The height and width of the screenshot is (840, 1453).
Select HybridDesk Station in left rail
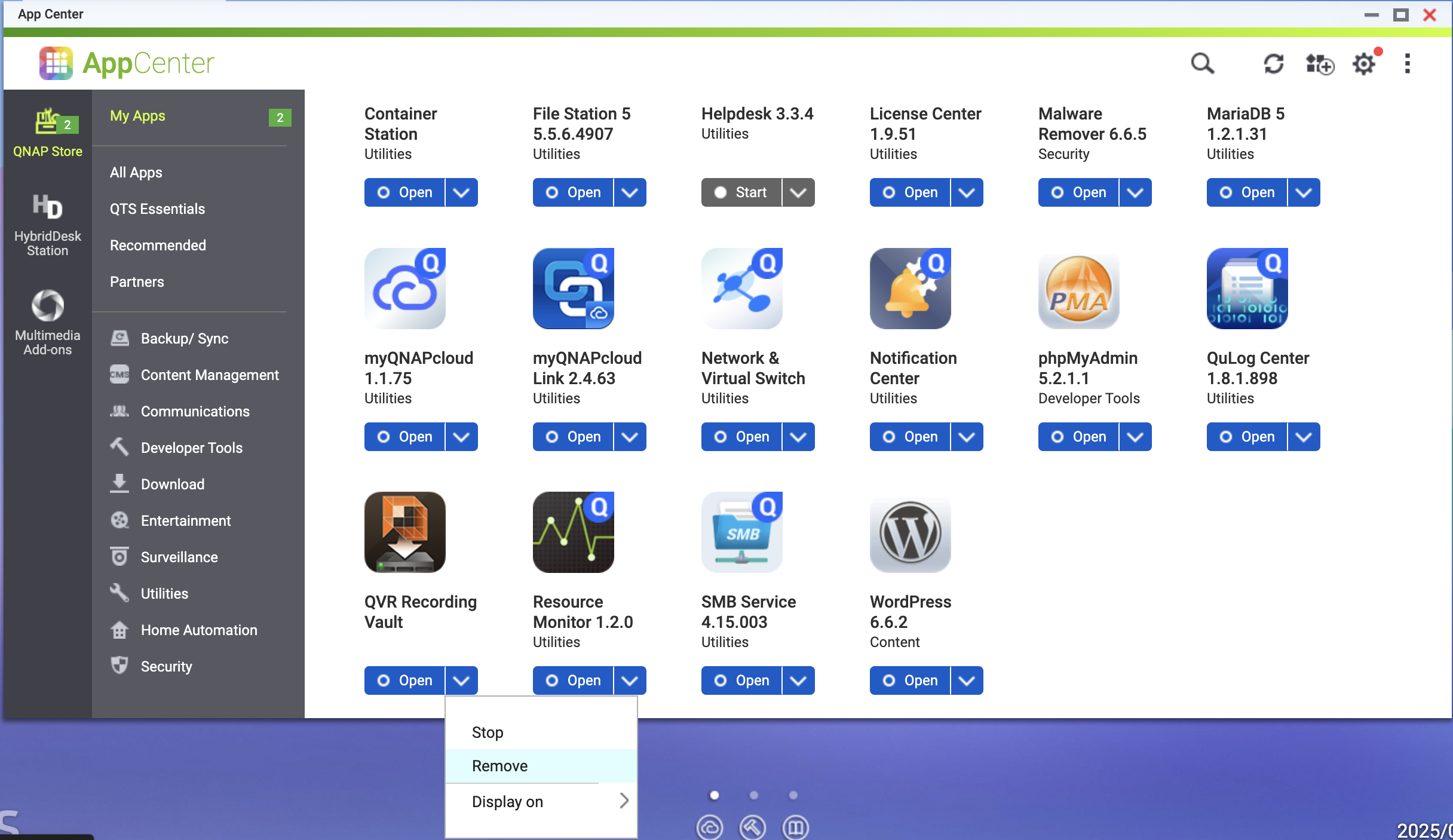pyautogui.click(x=48, y=225)
